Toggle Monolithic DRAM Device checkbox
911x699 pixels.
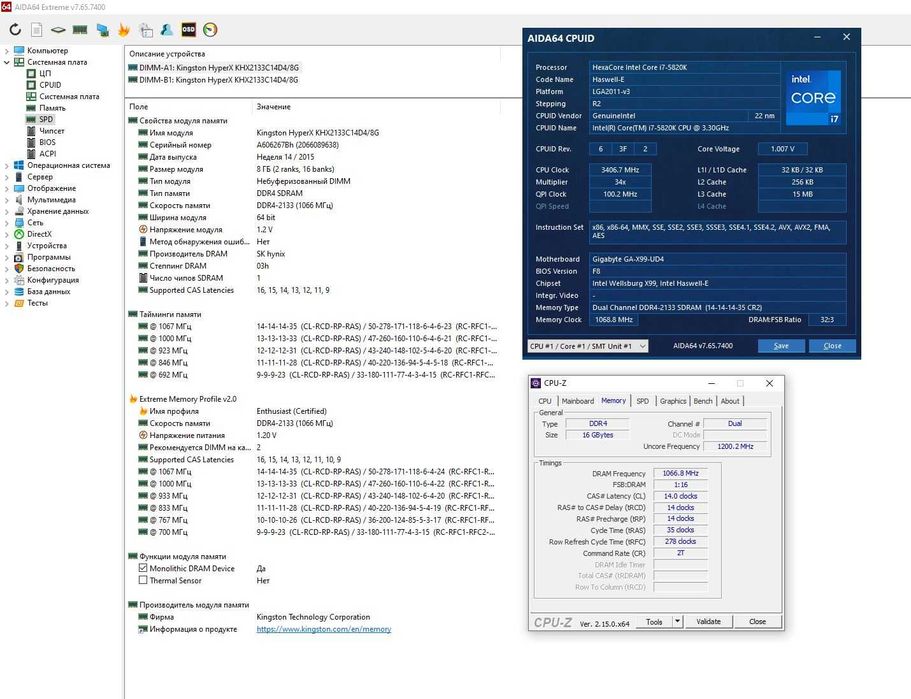[x=143, y=568]
